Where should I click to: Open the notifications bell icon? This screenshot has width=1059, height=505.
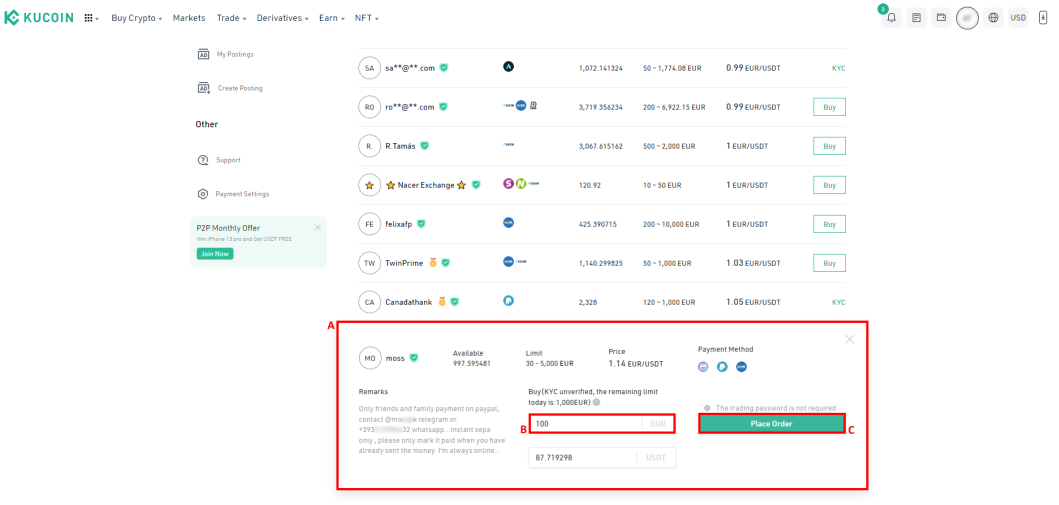(x=892, y=18)
